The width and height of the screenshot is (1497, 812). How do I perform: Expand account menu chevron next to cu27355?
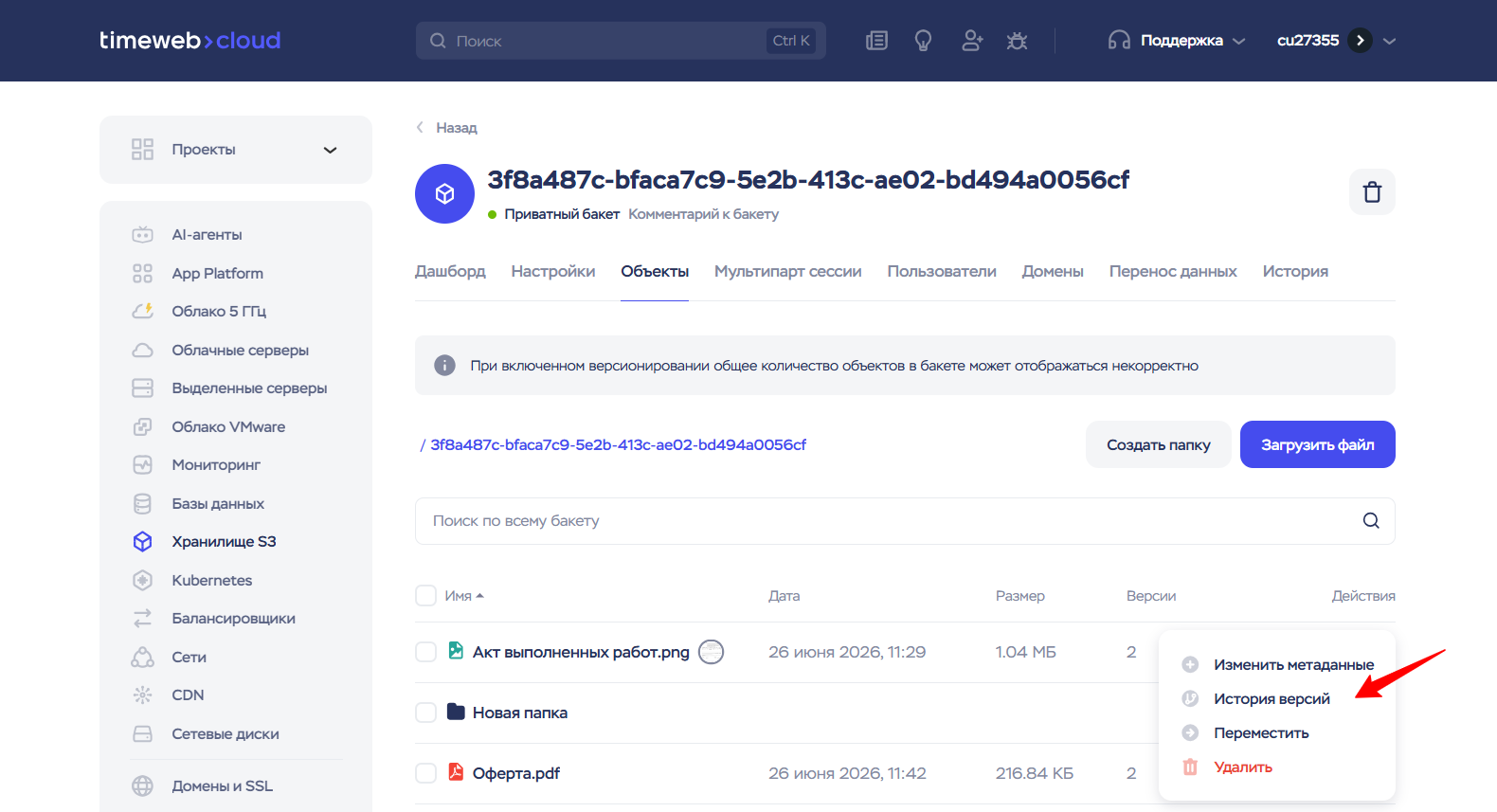pos(1390,41)
